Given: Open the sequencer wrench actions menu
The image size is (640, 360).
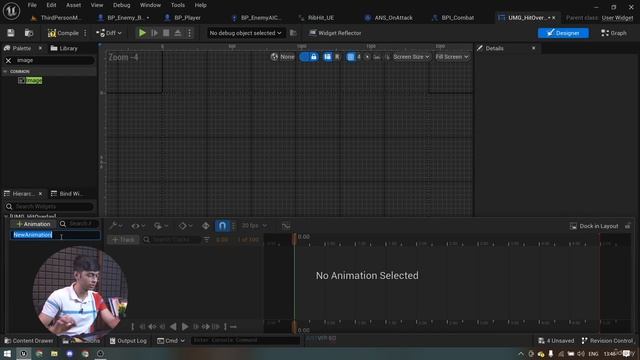Looking at the screenshot, I should click(x=116, y=226).
